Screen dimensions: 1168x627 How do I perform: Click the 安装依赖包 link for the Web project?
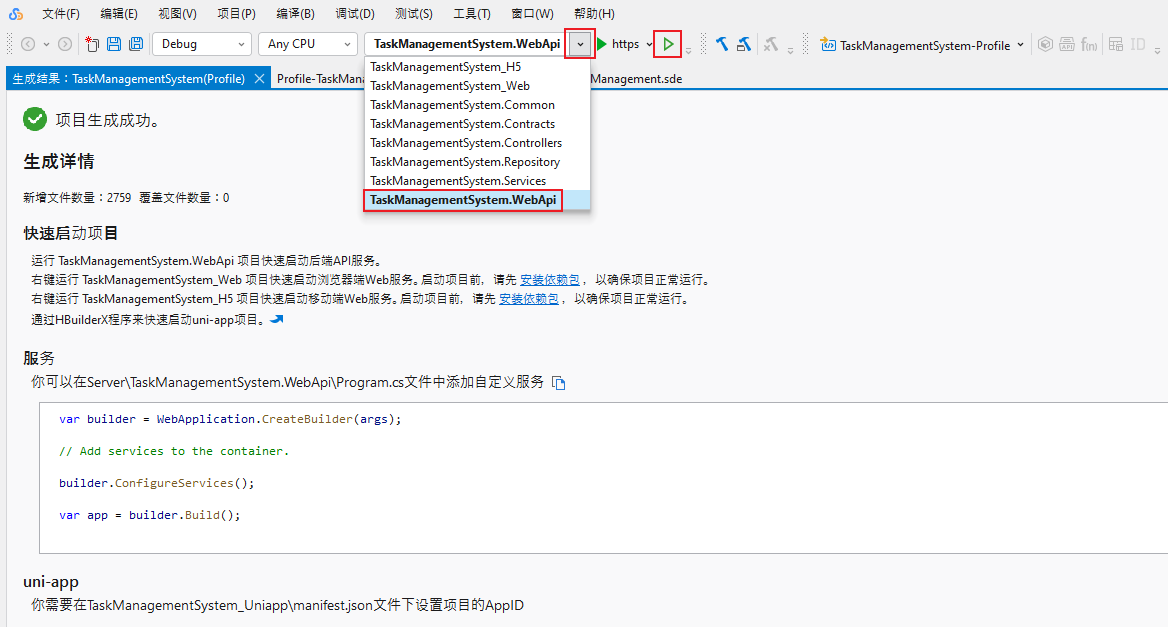click(549, 279)
